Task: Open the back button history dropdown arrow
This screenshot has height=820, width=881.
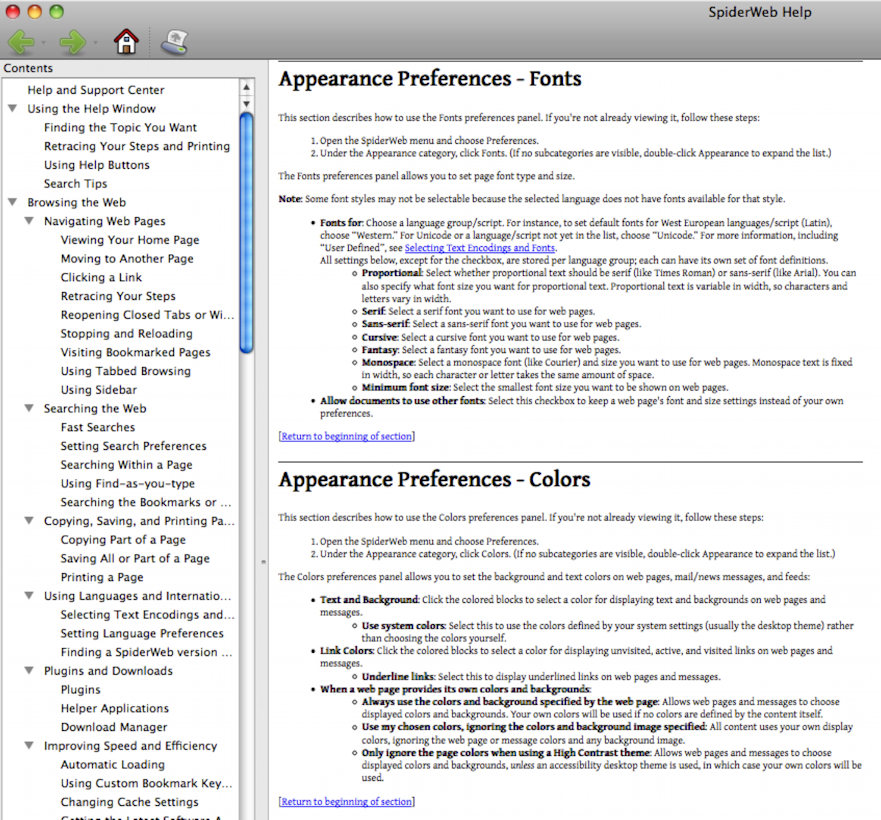Action: [x=43, y=43]
